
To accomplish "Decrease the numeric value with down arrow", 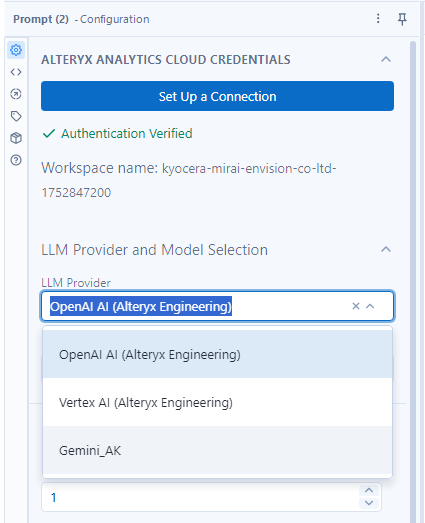I will tap(369, 503).
